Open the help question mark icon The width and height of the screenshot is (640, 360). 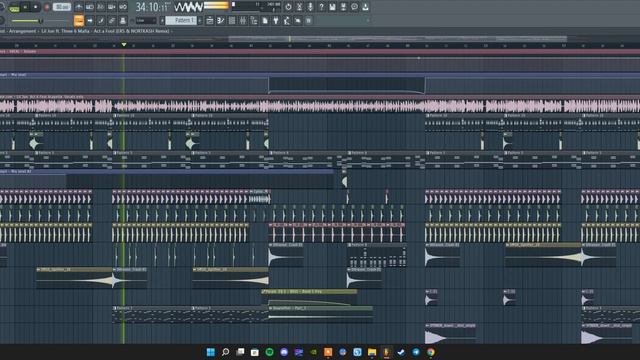click(x=321, y=7)
